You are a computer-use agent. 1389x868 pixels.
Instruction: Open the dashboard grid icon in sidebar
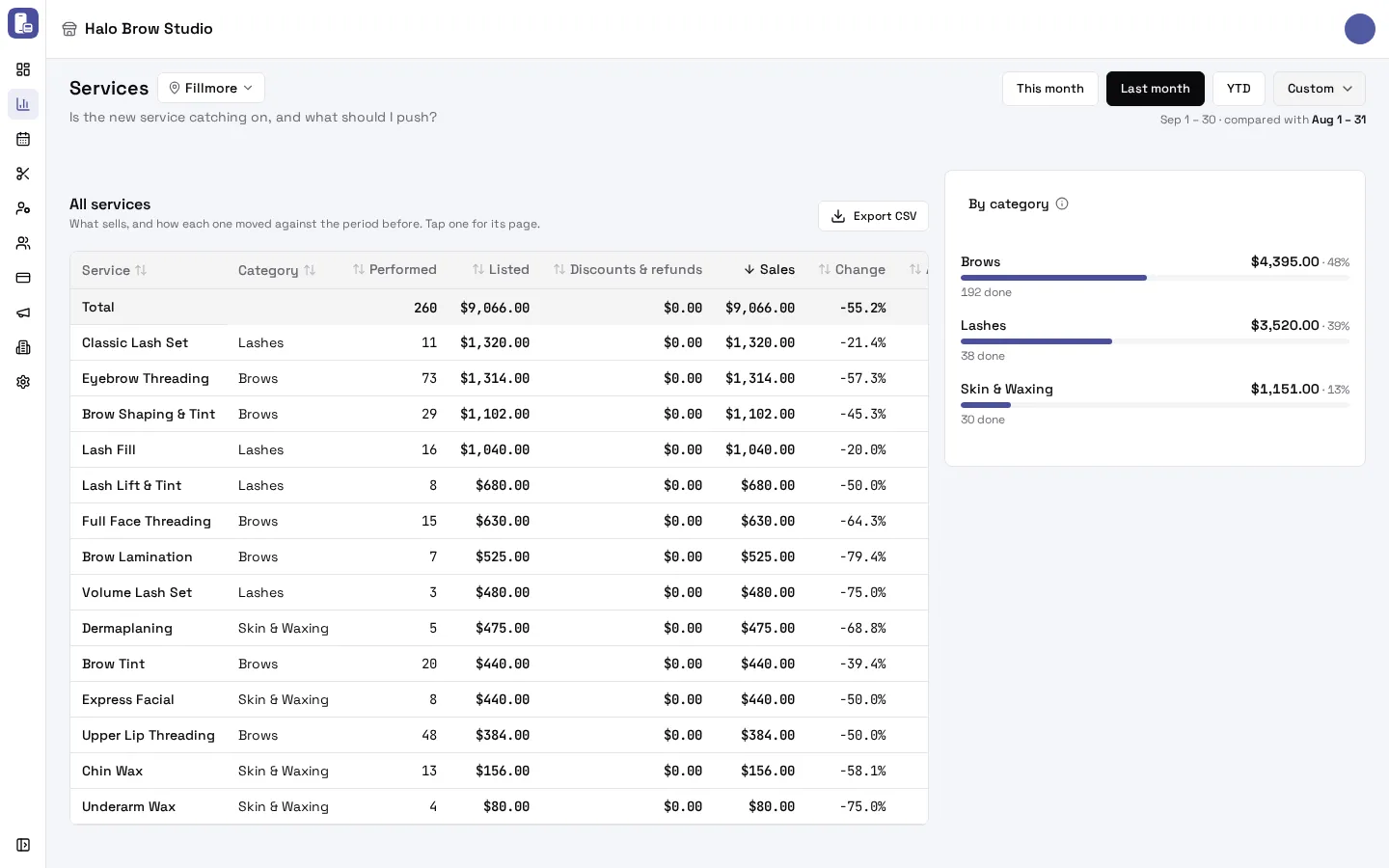click(23, 69)
